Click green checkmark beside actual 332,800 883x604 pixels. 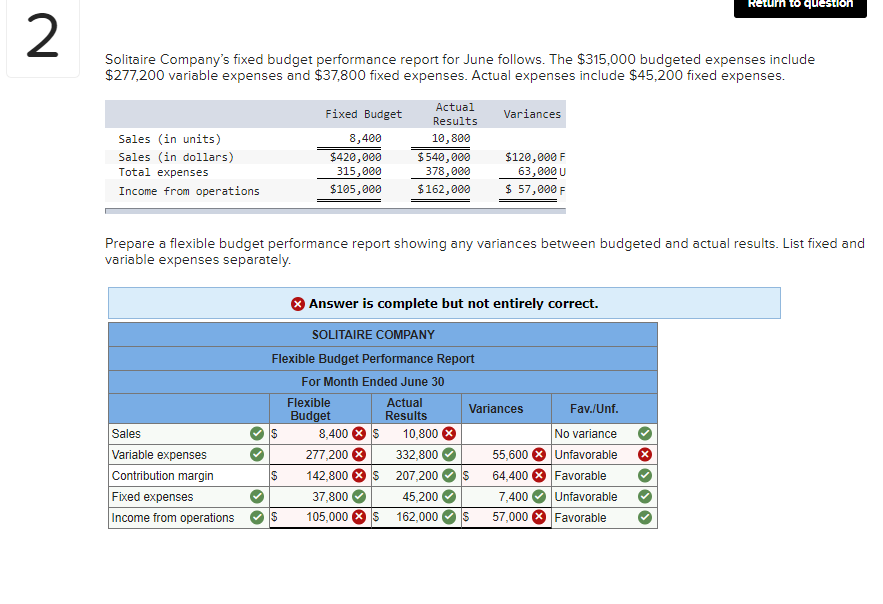(x=447, y=454)
